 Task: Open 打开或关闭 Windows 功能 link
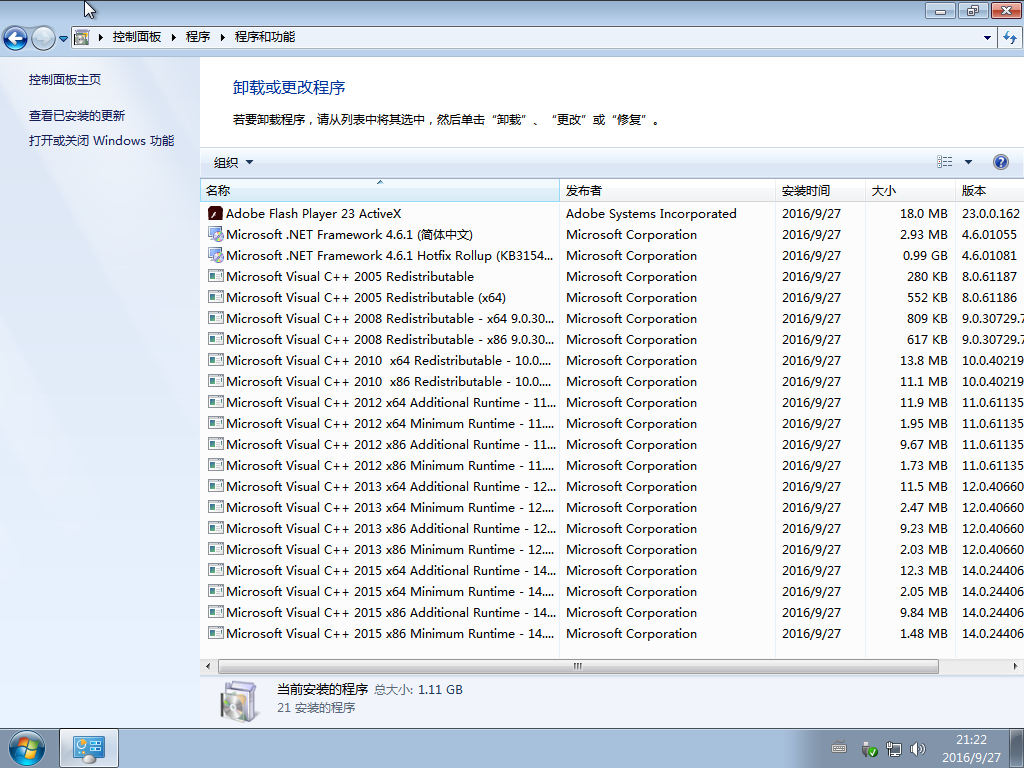[101, 140]
